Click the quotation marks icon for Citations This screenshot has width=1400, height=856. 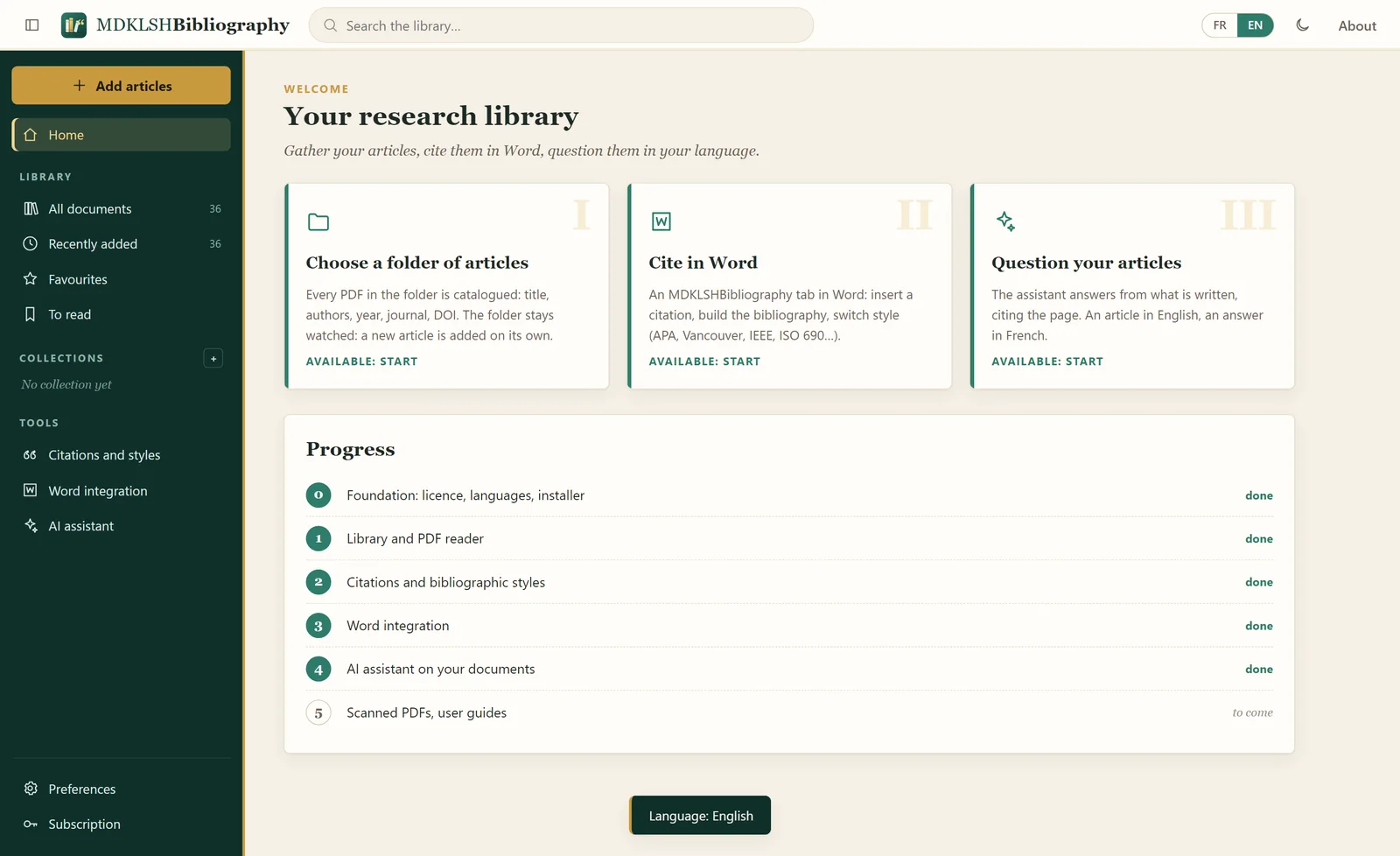[31, 455]
